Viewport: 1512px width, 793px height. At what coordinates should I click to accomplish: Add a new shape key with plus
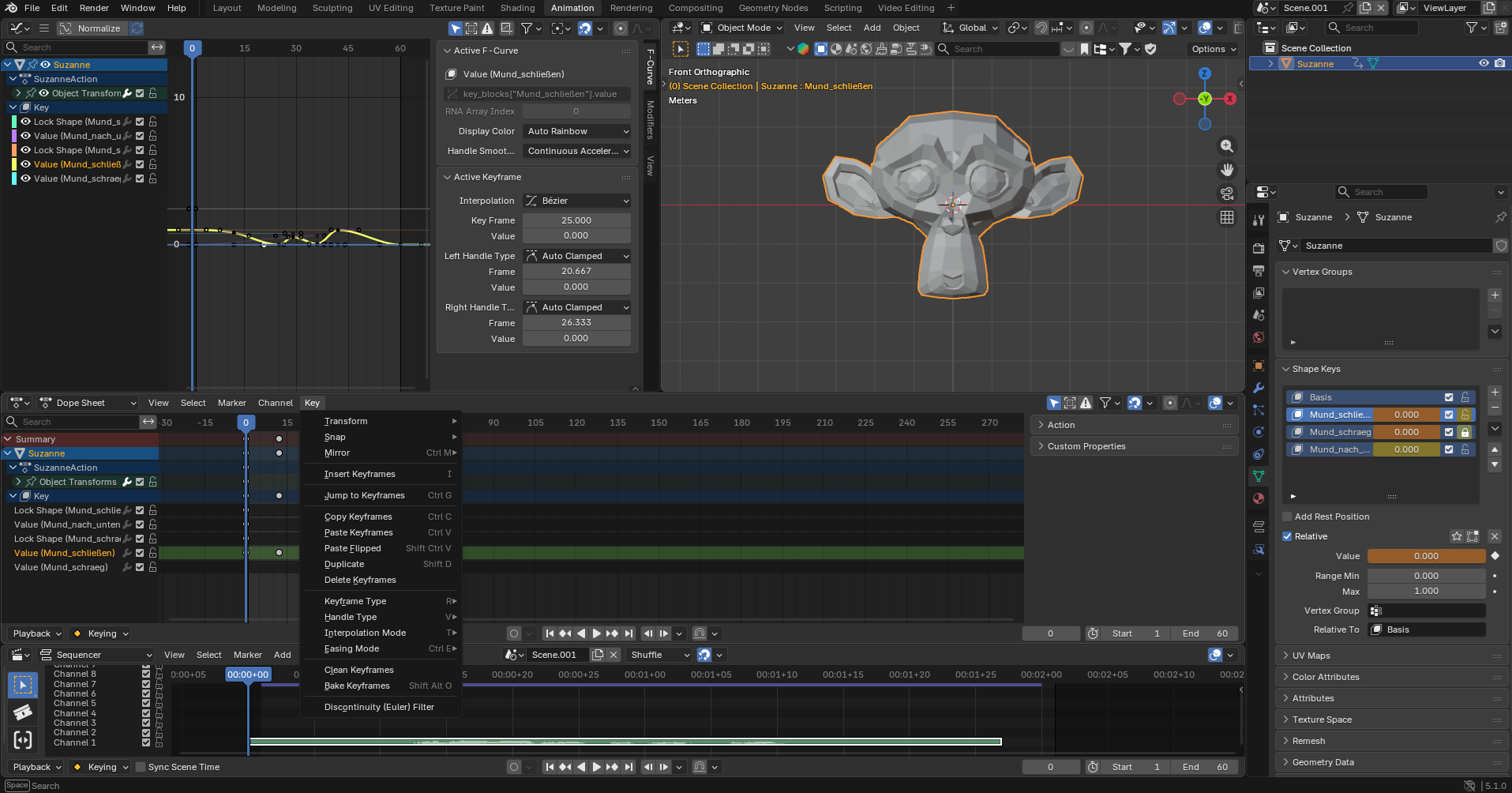point(1495,393)
